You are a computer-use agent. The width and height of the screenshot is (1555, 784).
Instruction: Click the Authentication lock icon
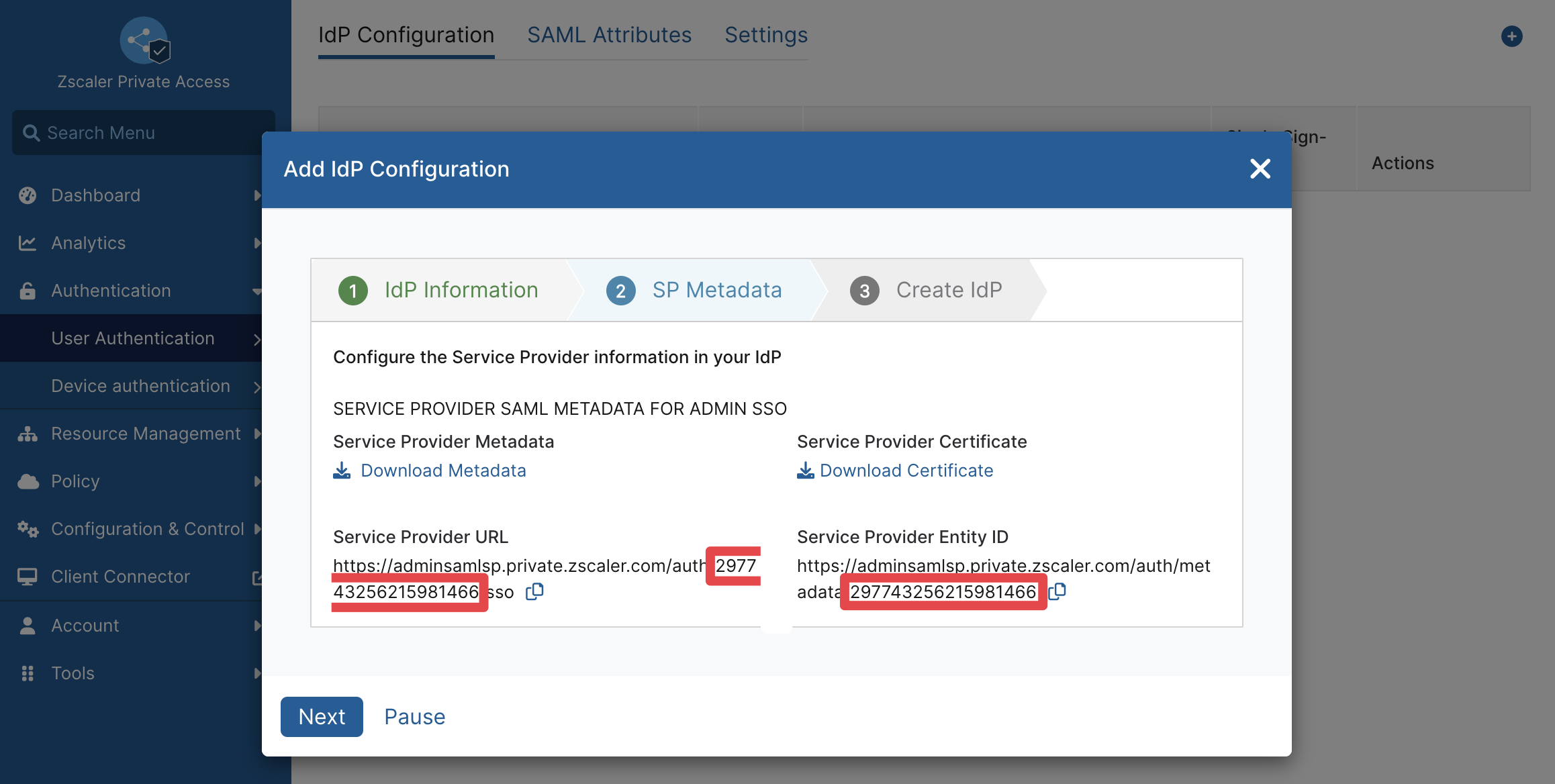coord(28,291)
